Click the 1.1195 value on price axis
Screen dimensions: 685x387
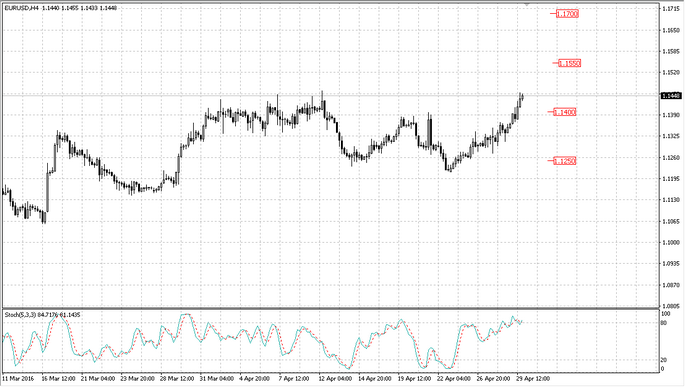(671, 179)
